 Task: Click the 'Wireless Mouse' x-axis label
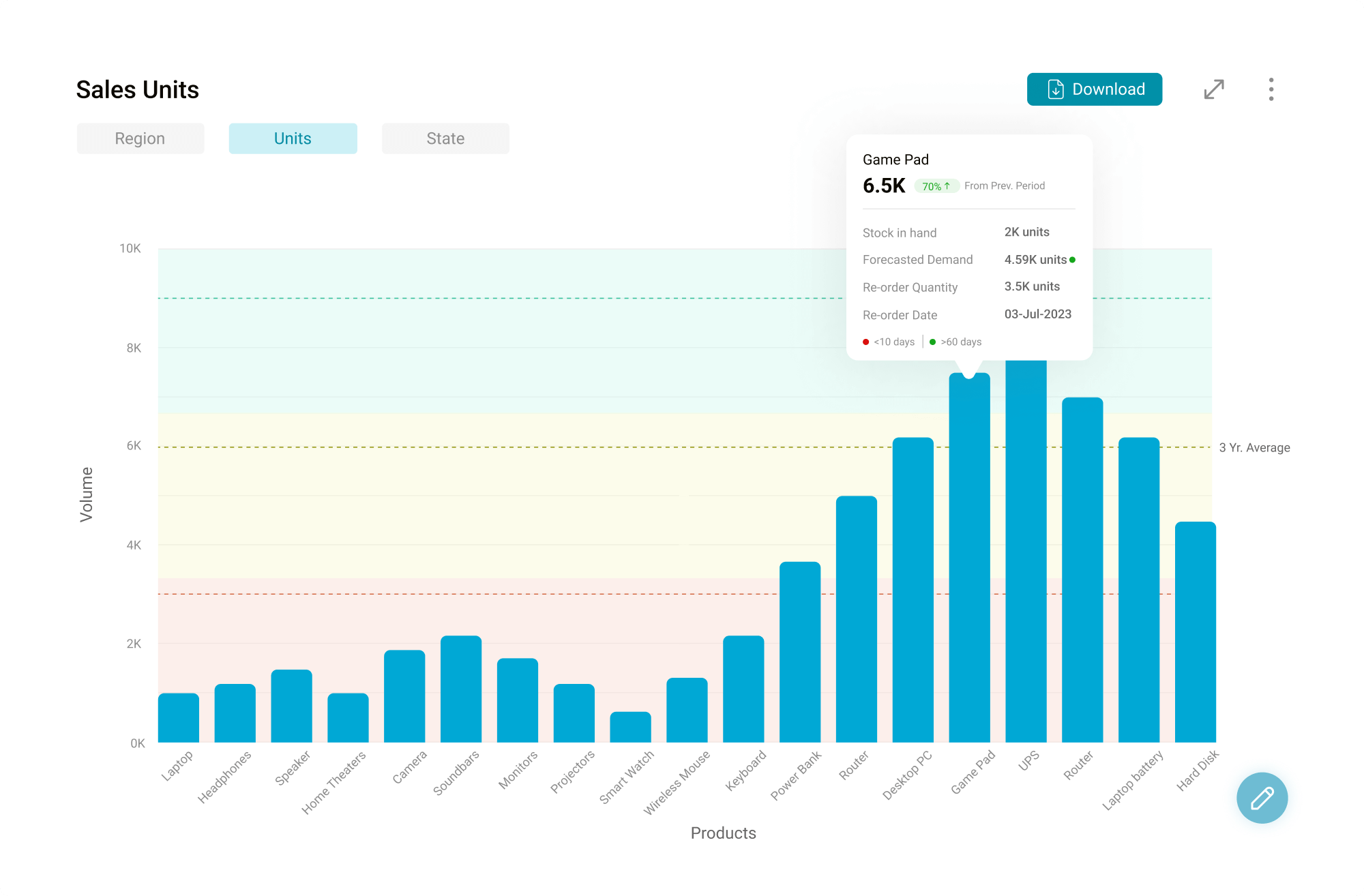[x=677, y=783]
